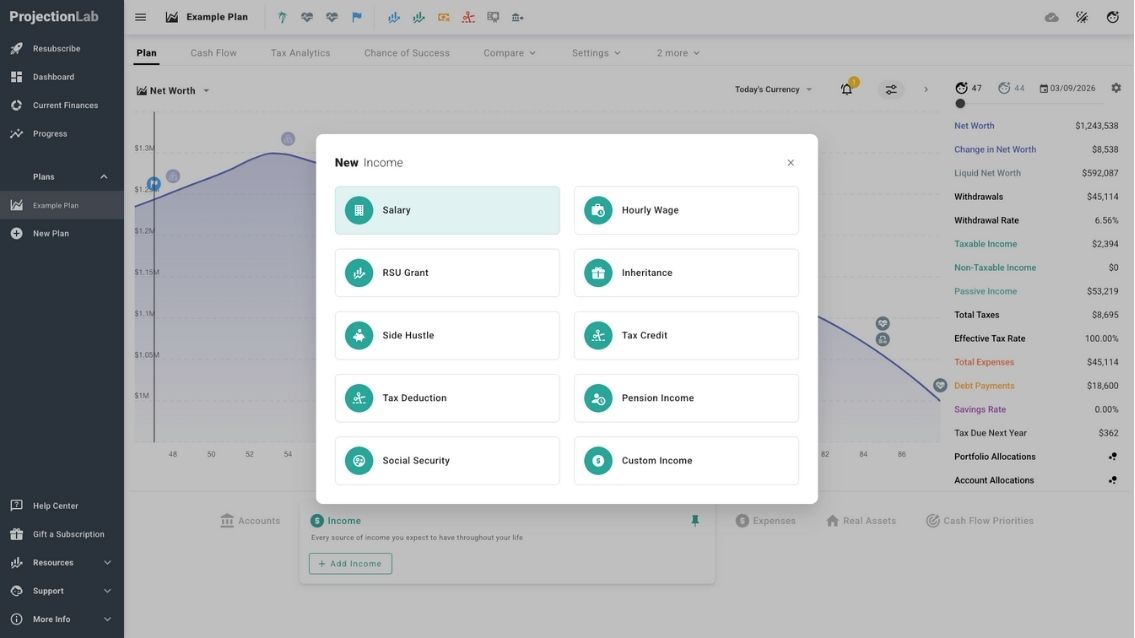Toggle the hamburger navigation menu

tap(140, 17)
